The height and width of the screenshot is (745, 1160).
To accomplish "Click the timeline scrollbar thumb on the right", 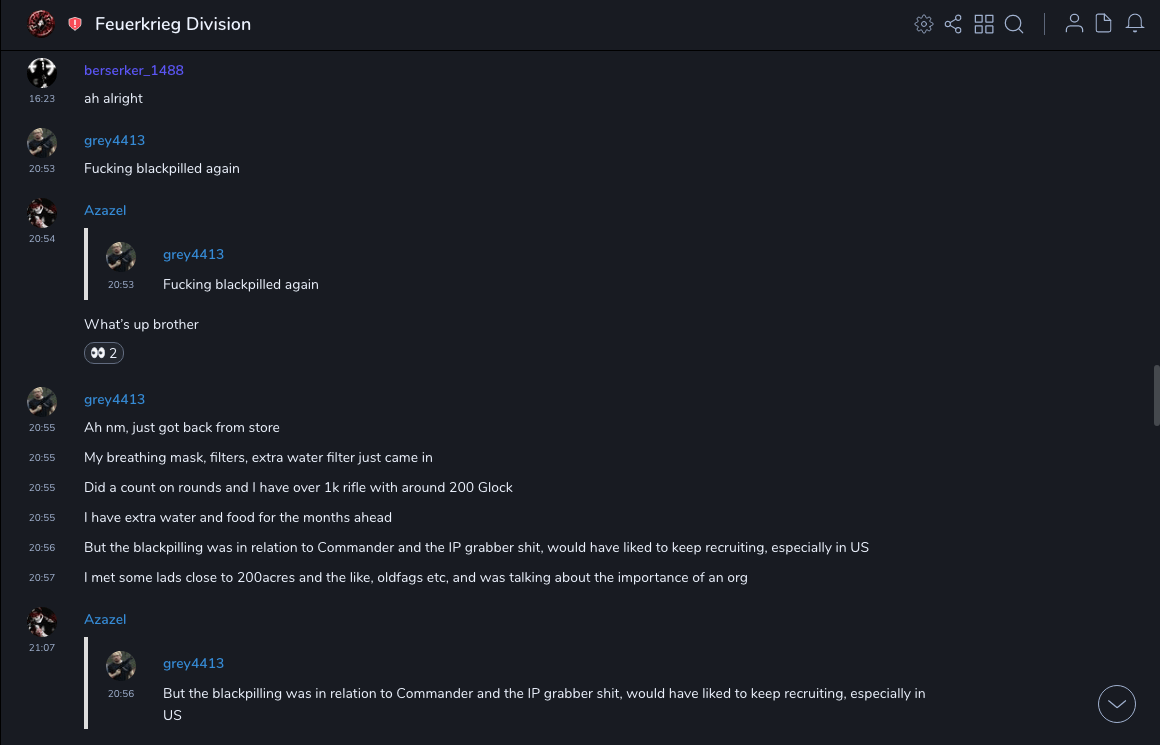I will [x=1156, y=395].
